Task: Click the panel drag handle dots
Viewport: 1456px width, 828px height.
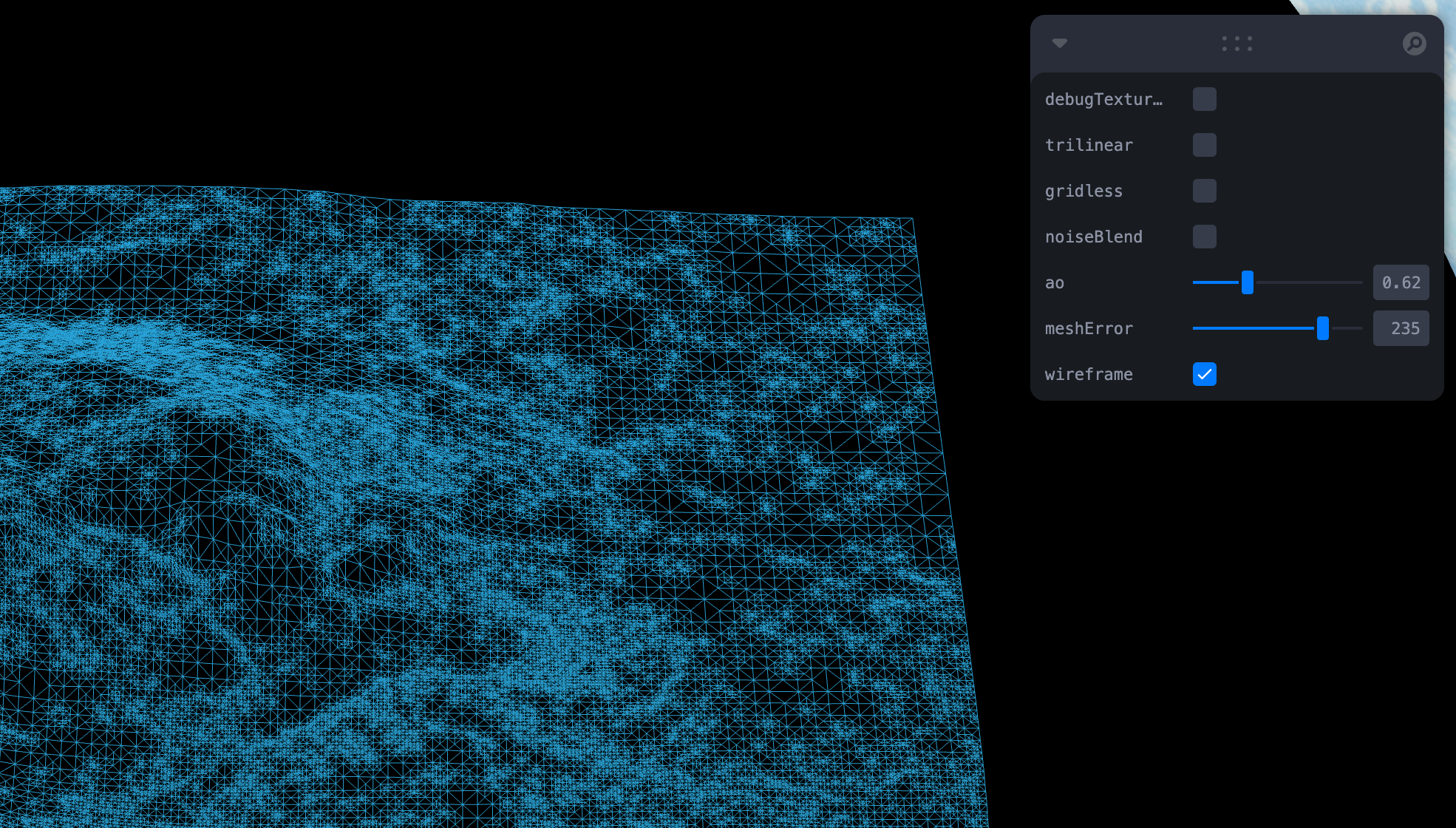Action: click(1236, 44)
